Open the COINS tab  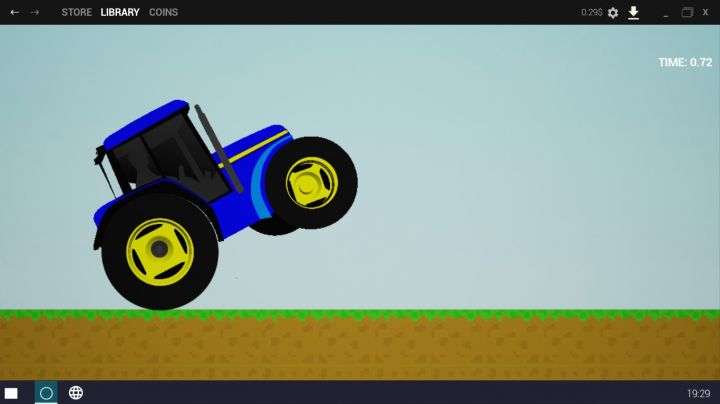pos(163,12)
